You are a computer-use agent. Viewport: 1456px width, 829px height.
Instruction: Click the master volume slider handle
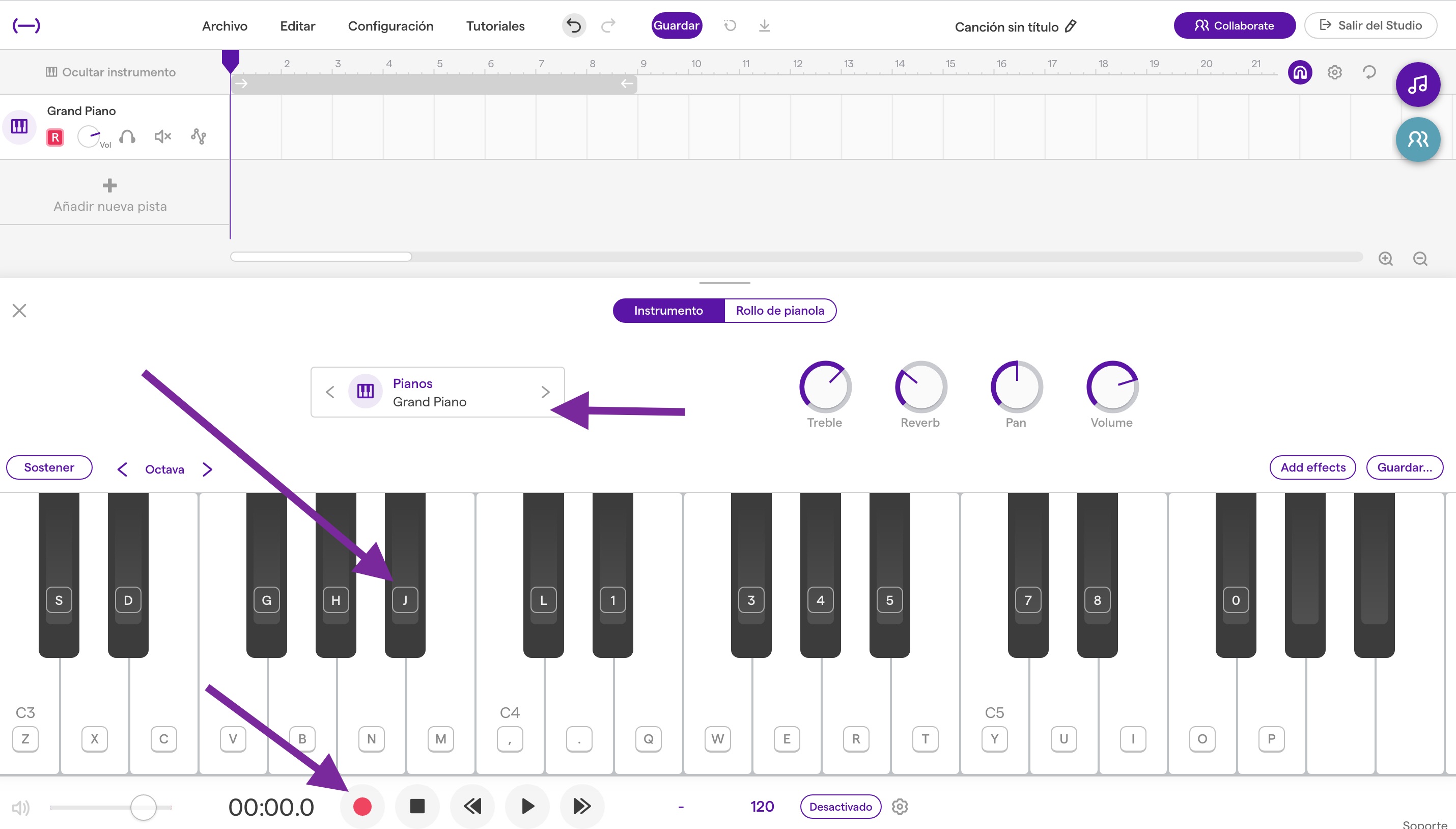[x=143, y=808]
